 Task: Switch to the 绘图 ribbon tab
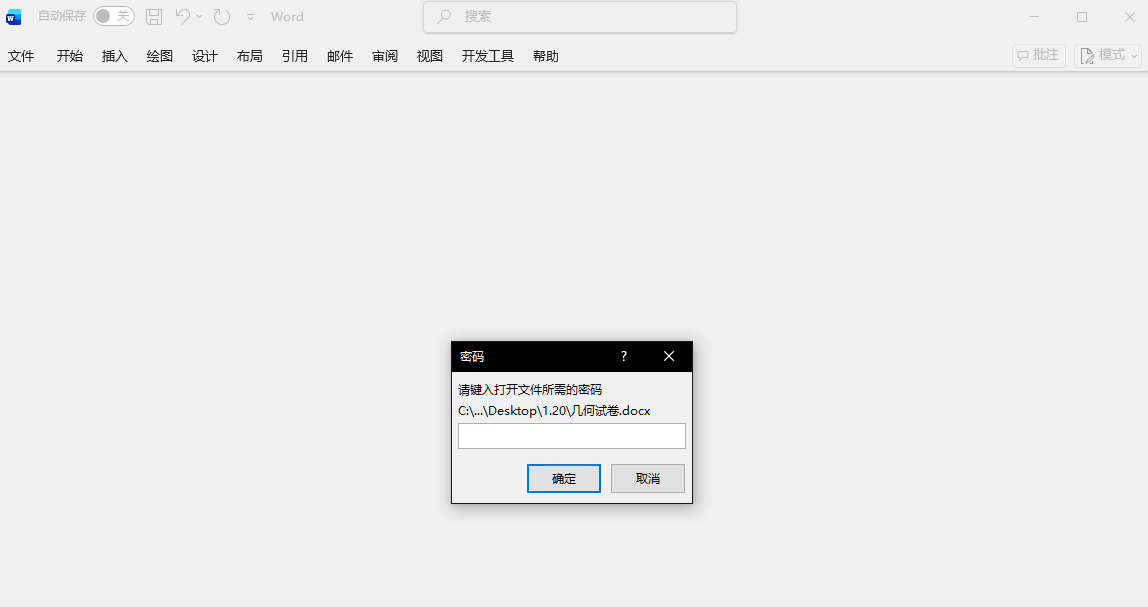pyautogui.click(x=159, y=56)
